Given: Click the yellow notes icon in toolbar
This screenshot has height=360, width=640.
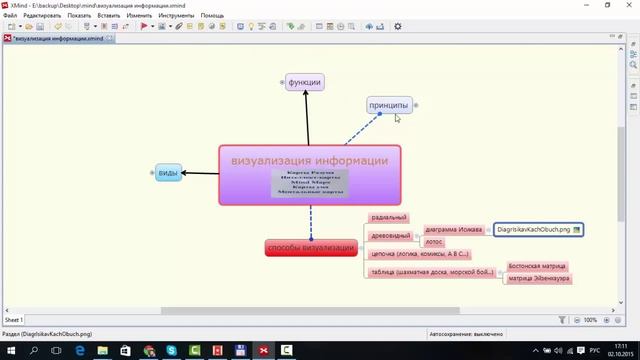Looking at the screenshot, I should (x=201, y=27).
